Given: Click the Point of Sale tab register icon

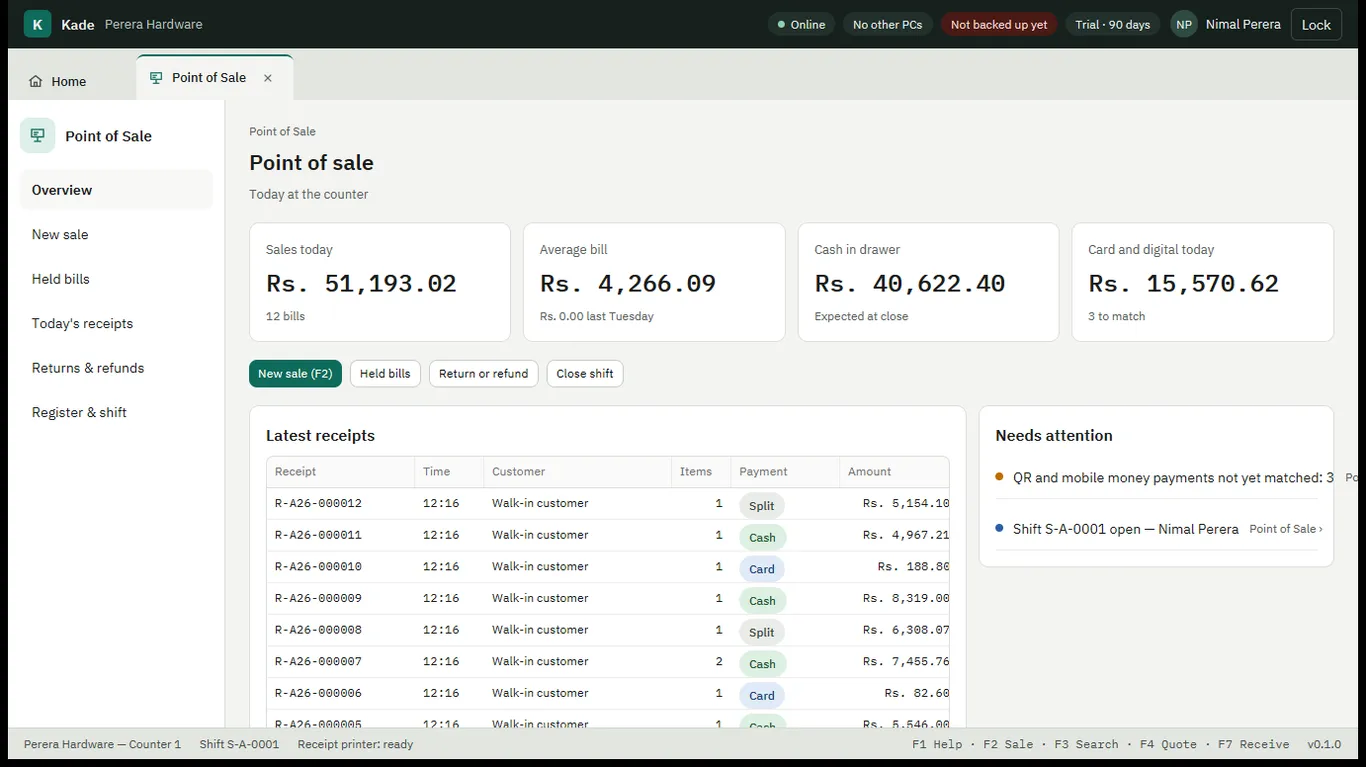Looking at the screenshot, I should coord(156,78).
